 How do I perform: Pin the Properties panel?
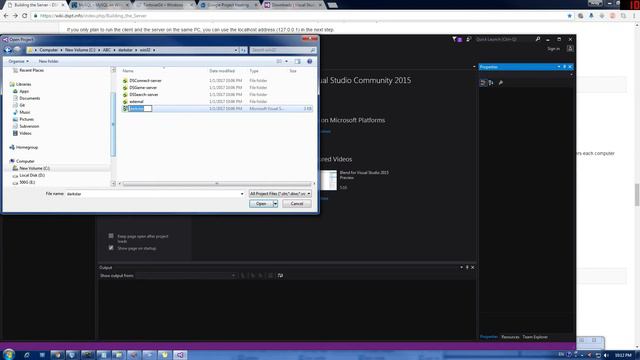(x=564, y=67)
